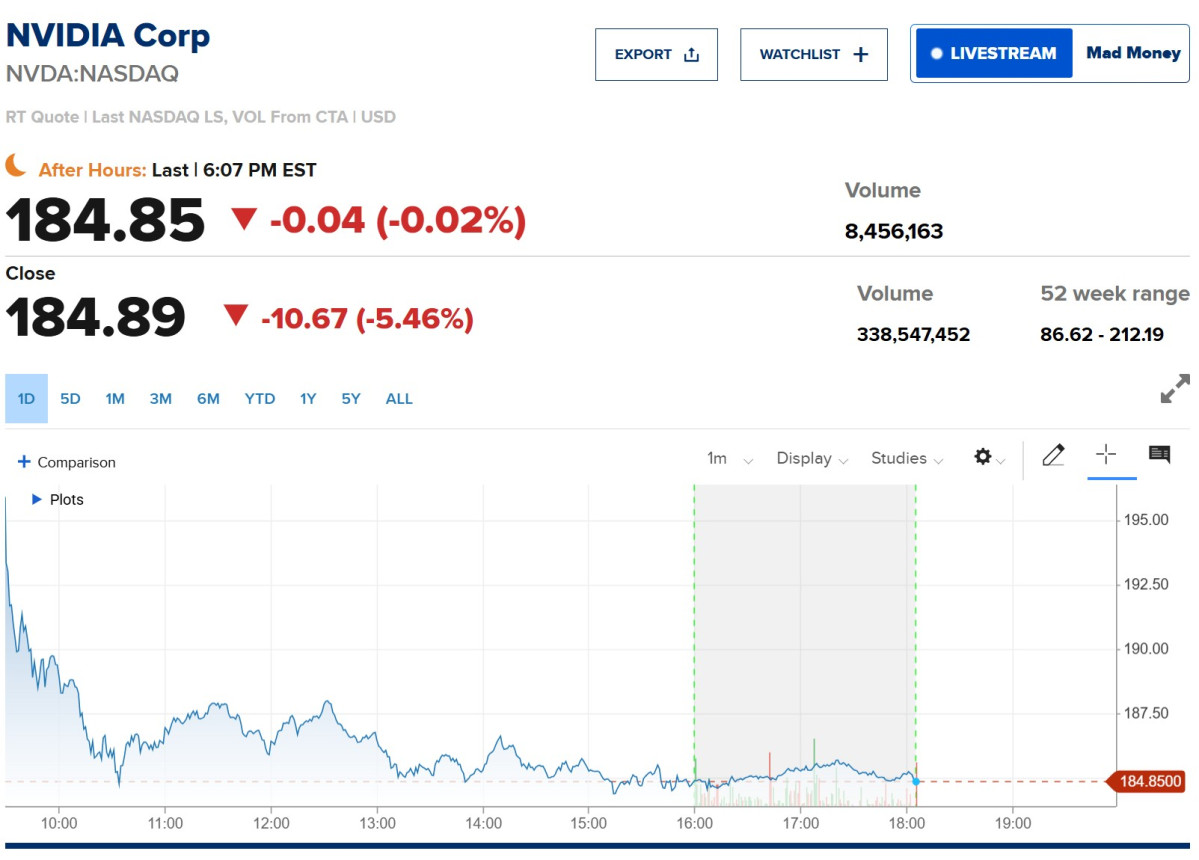1199x860 pixels.
Task: Switch to the 5Y time range
Action: (x=350, y=398)
